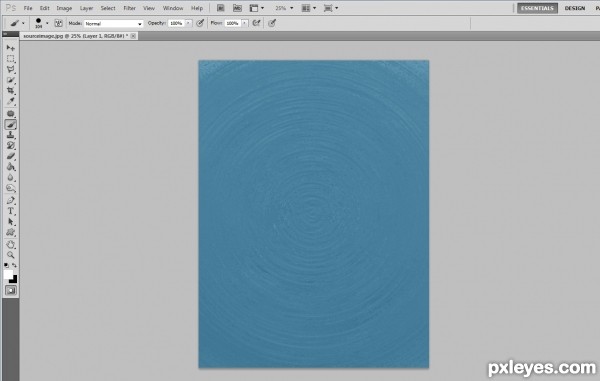Select the Zoom tool
This screenshot has width=600, height=381.
coord(11,255)
